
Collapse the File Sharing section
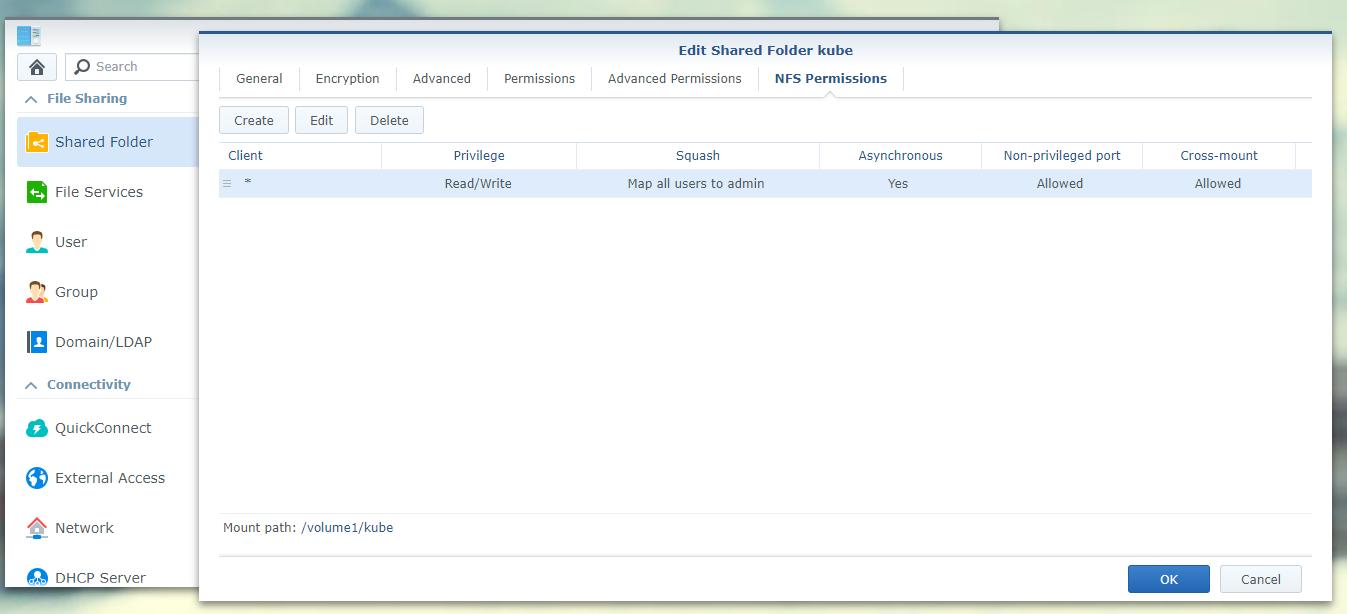[x=31, y=99]
